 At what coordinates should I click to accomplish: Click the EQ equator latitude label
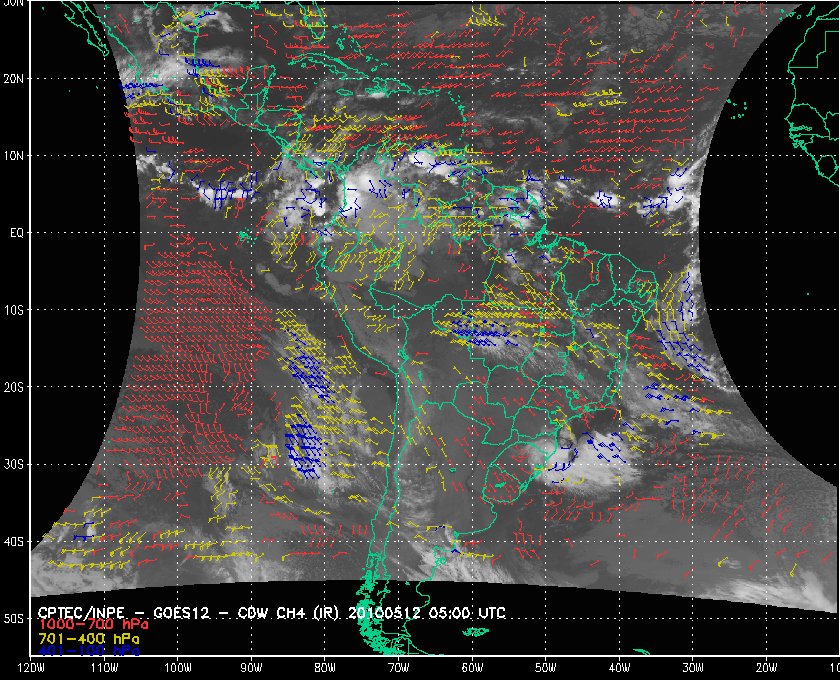coord(15,232)
